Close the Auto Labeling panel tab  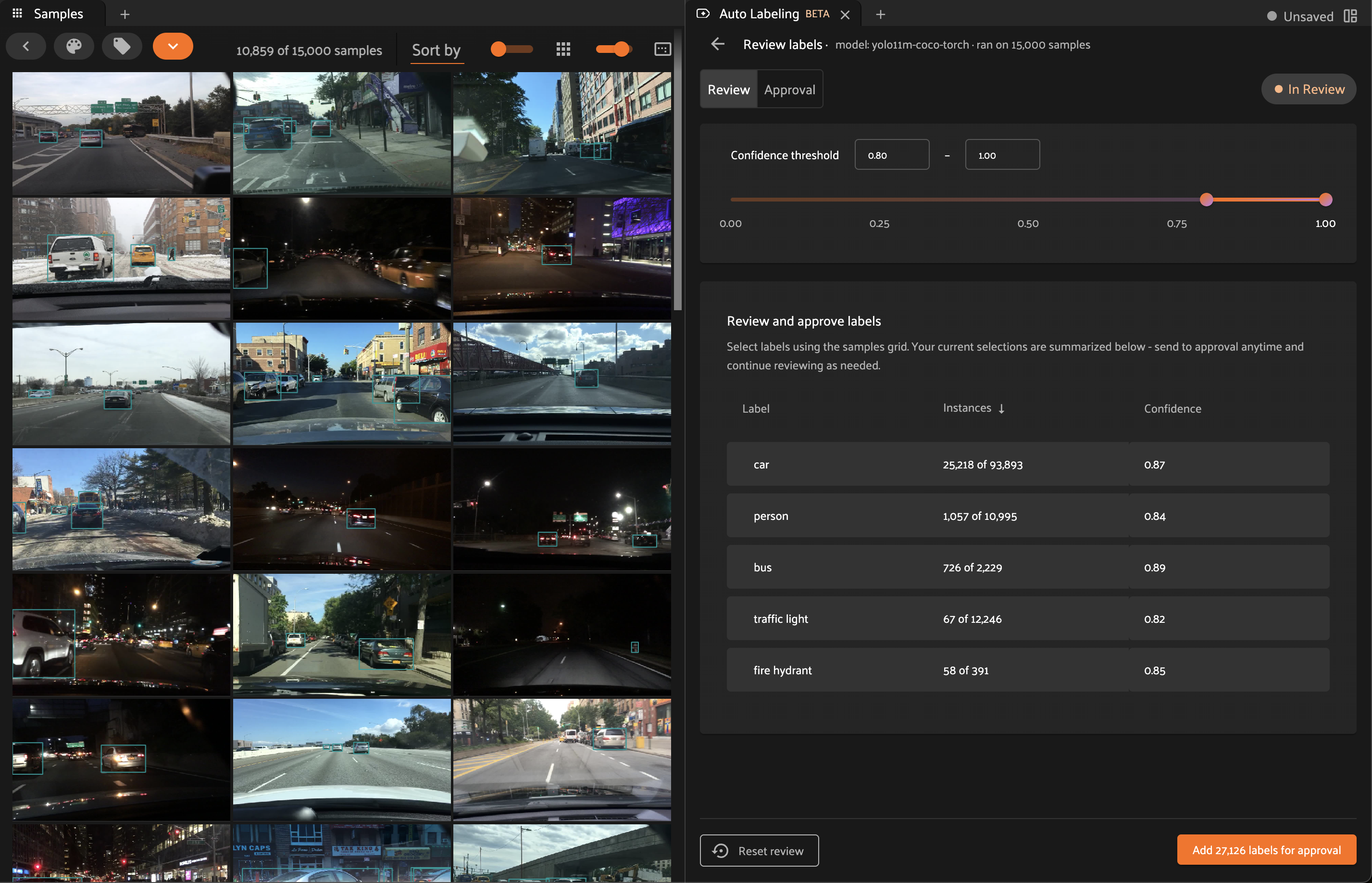[845, 15]
